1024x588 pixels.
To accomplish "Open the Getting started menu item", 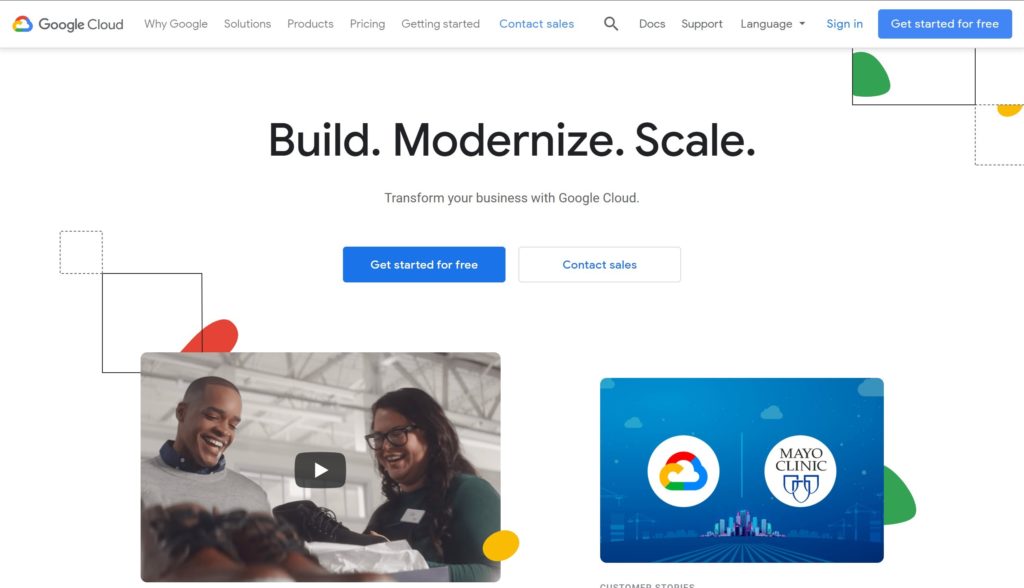I will tap(440, 24).
